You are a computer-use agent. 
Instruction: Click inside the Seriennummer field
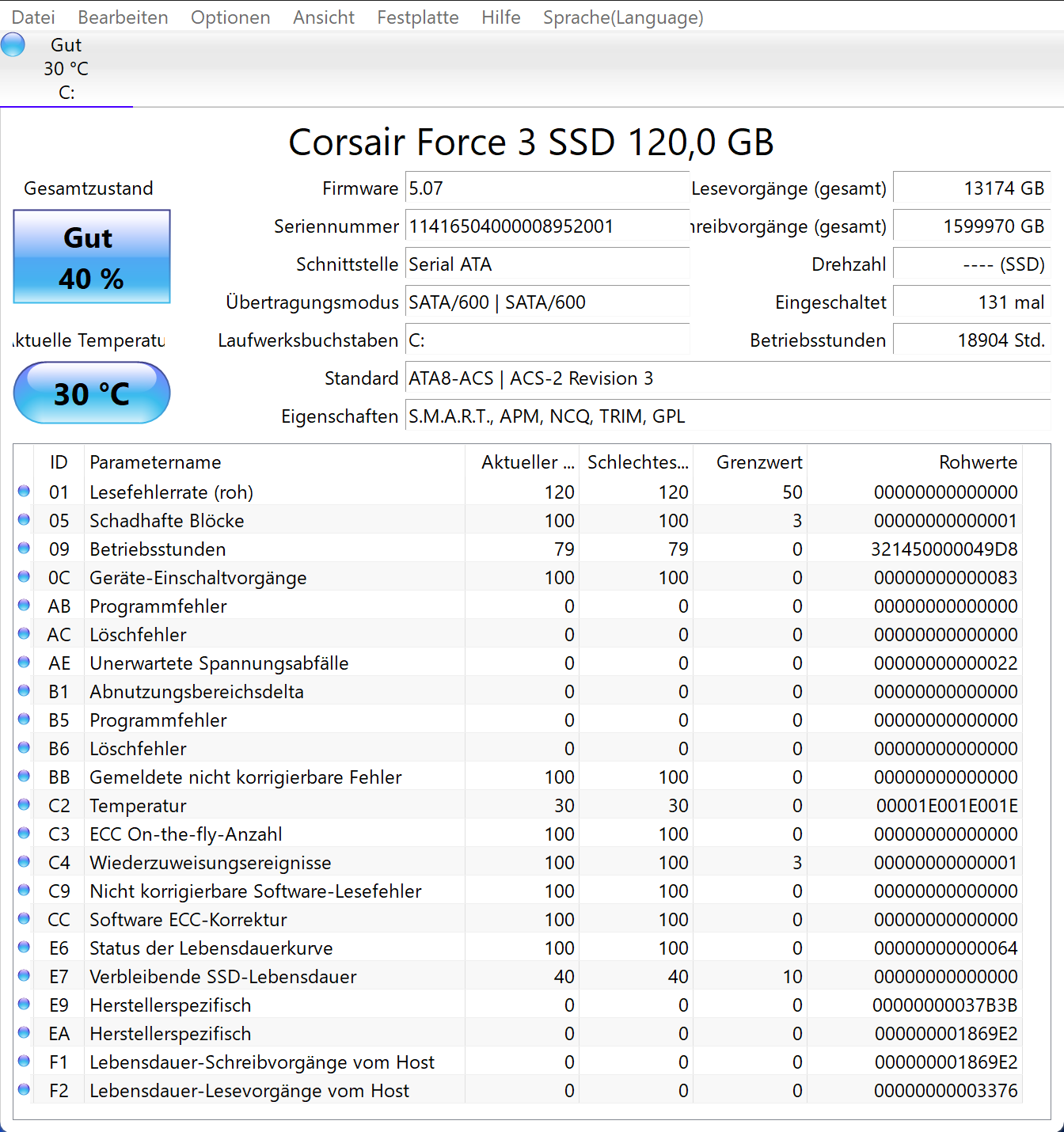click(x=546, y=226)
